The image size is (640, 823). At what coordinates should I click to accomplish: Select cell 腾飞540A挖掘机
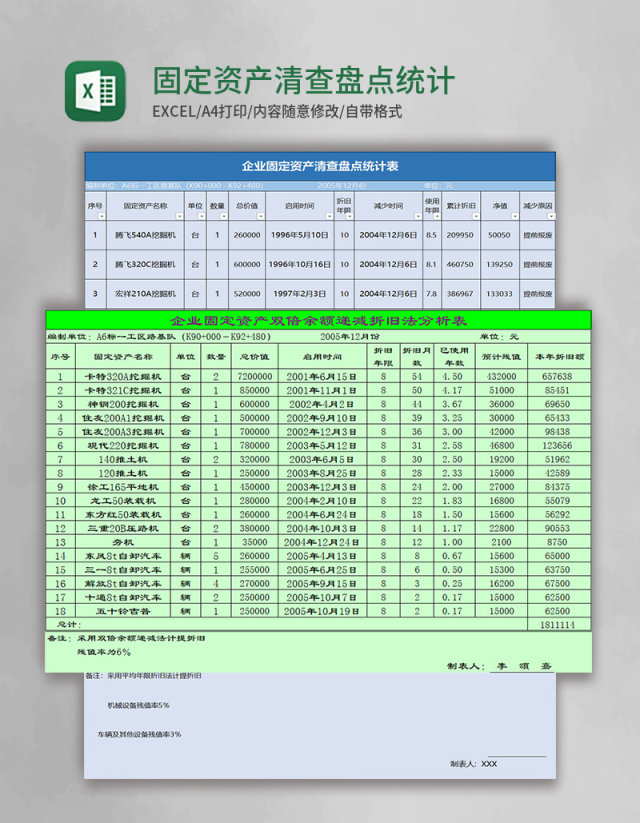click(145, 235)
